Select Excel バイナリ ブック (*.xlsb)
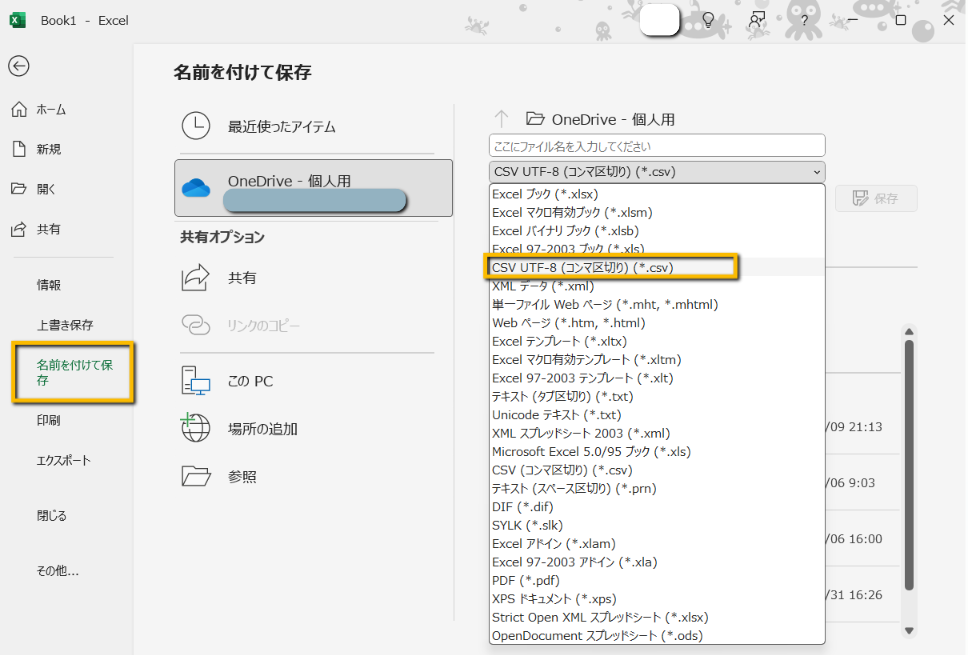 [657, 231]
